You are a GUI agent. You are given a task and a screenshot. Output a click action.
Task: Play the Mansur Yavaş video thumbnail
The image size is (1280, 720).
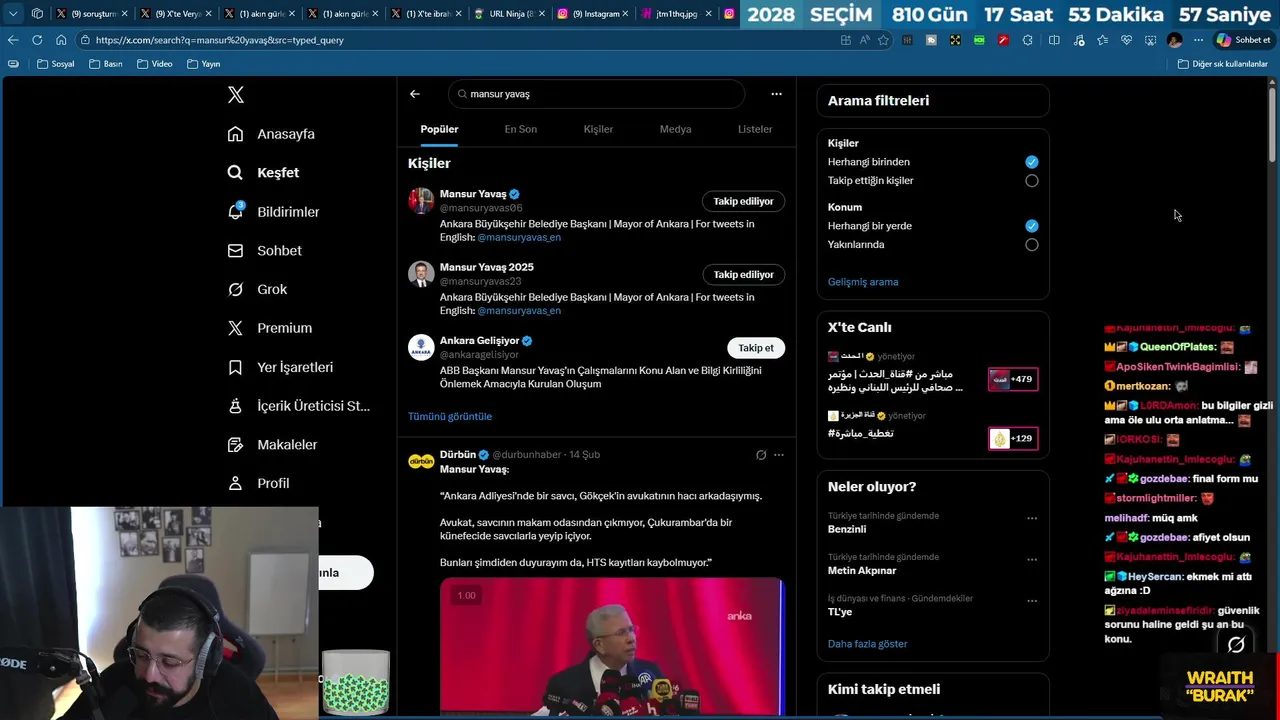tap(611, 646)
